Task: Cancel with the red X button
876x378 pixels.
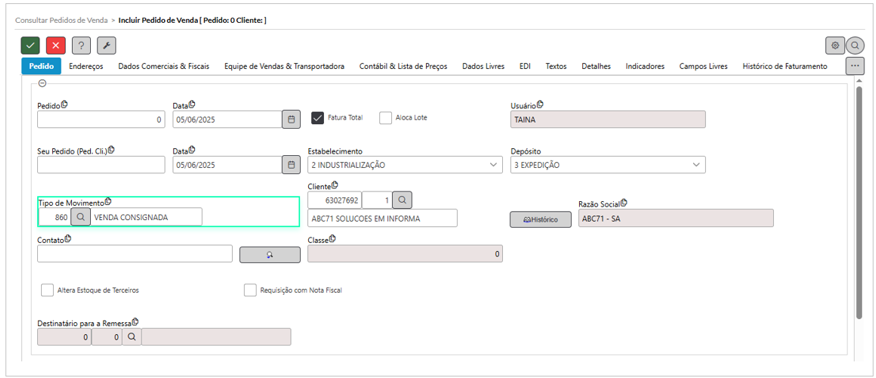Action: click(x=56, y=45)
